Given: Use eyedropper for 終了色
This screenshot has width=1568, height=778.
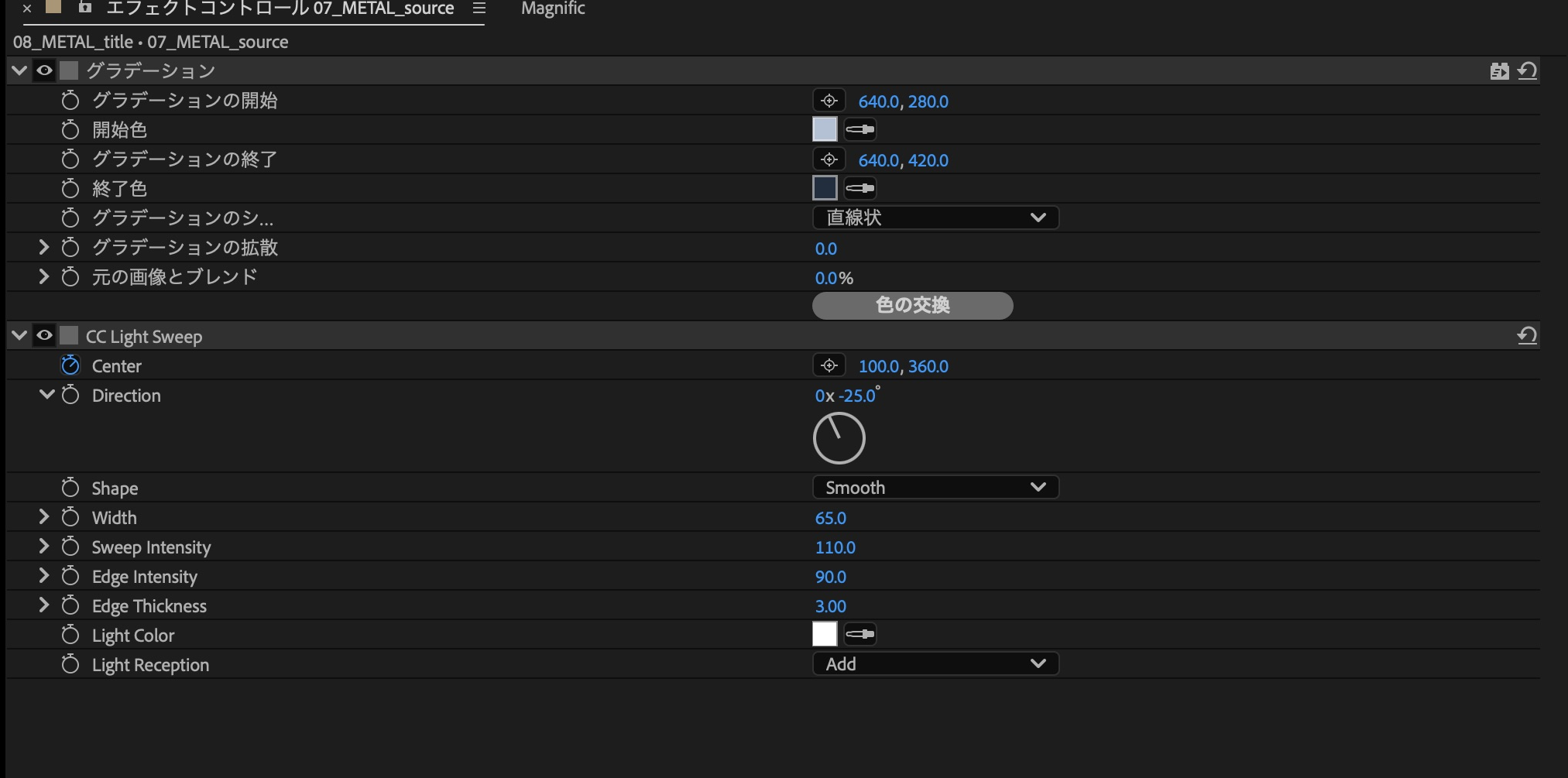Looking at the screenshot, I should click(x=859, y=188).
